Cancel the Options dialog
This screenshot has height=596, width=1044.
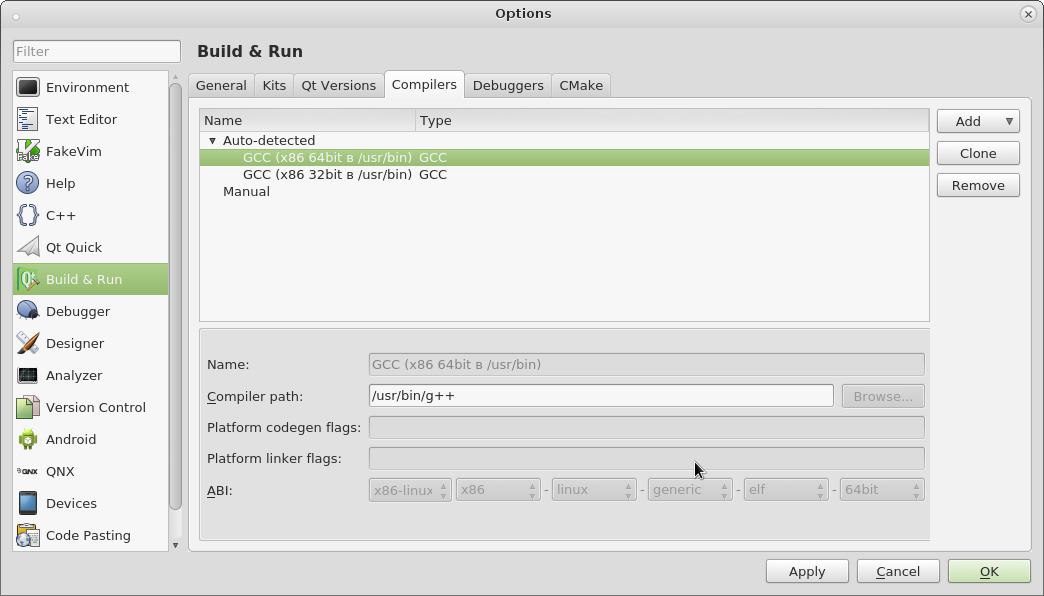click(x=898, y=571)
